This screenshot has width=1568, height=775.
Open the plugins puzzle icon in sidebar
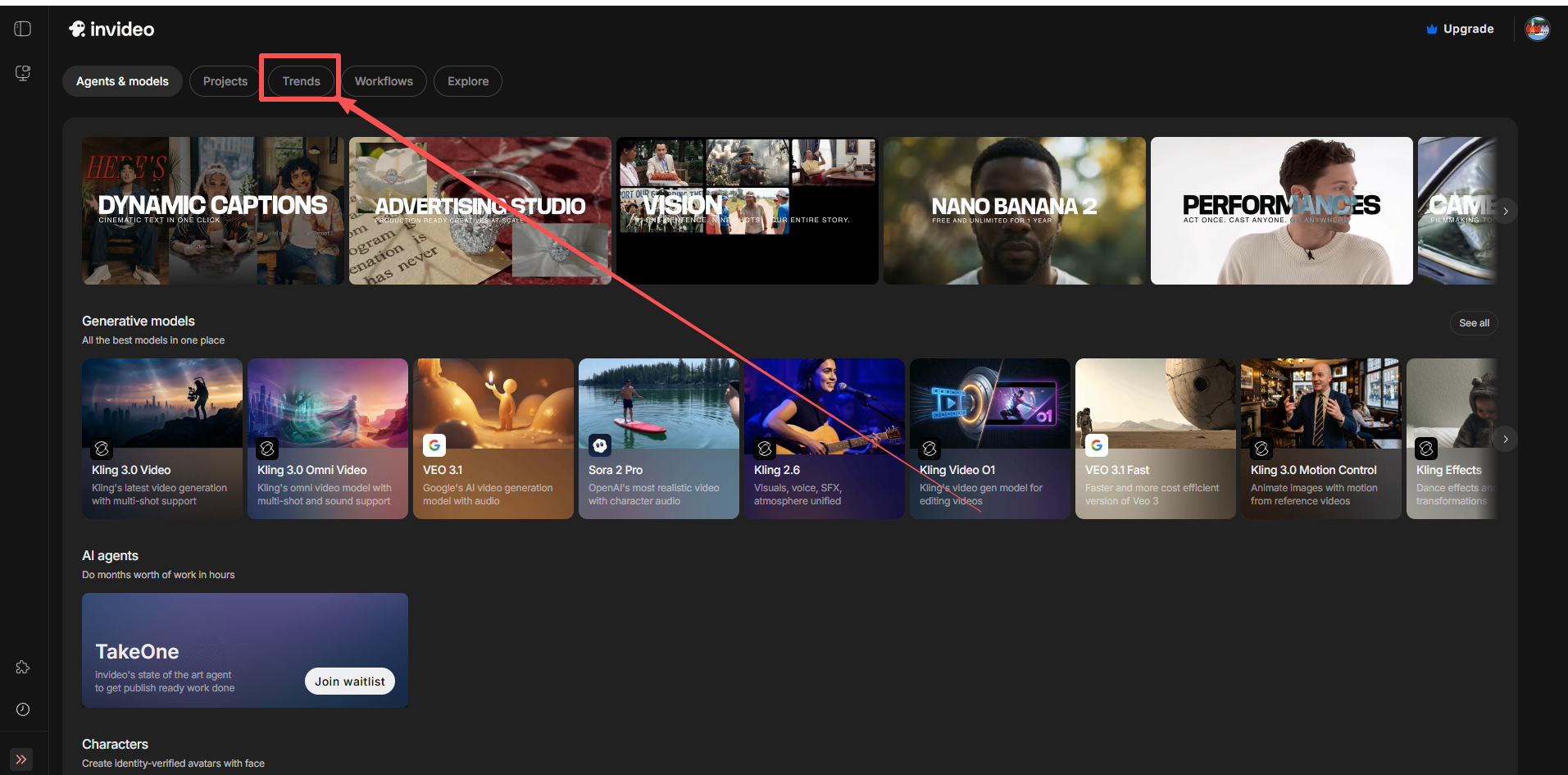coord(23,668)
